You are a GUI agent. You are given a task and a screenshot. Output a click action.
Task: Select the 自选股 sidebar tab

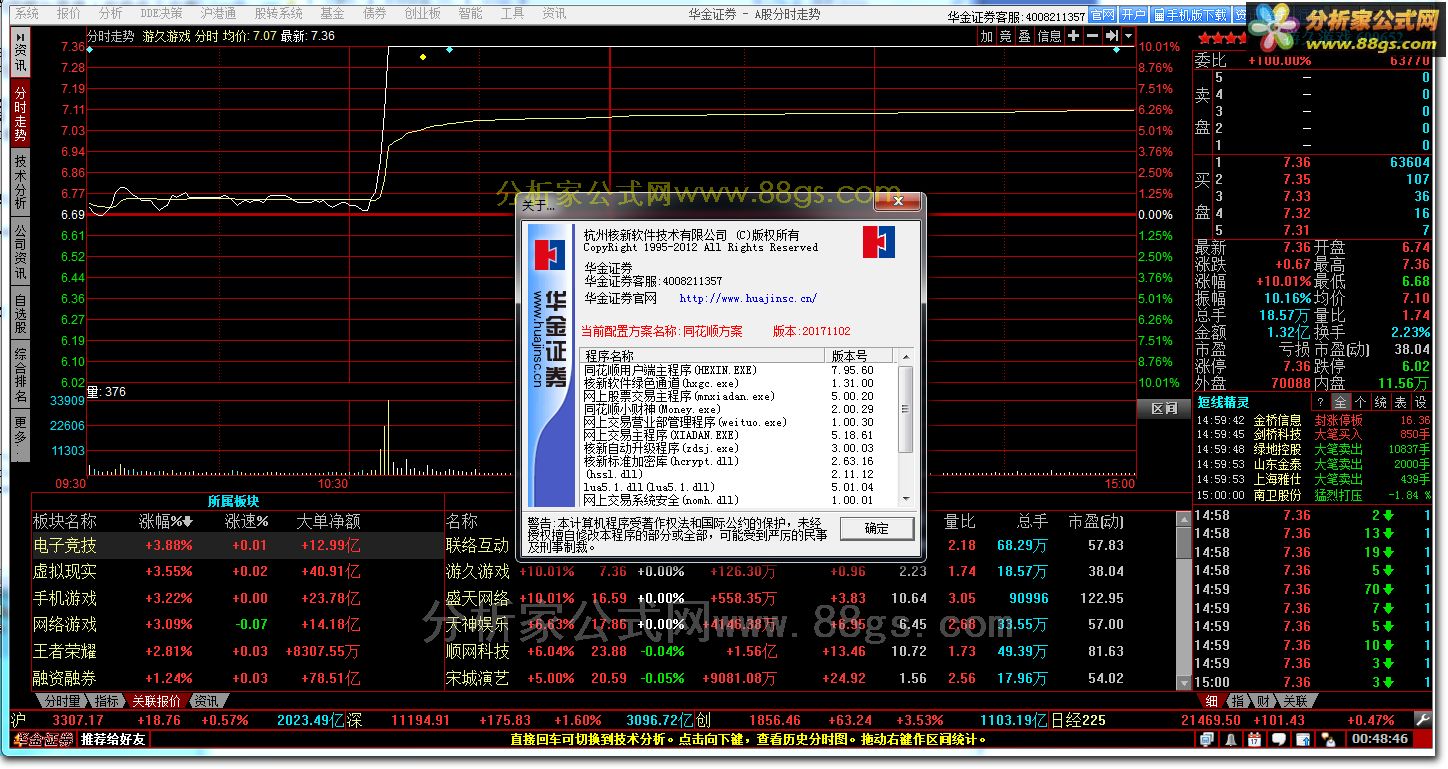[21, 312]
